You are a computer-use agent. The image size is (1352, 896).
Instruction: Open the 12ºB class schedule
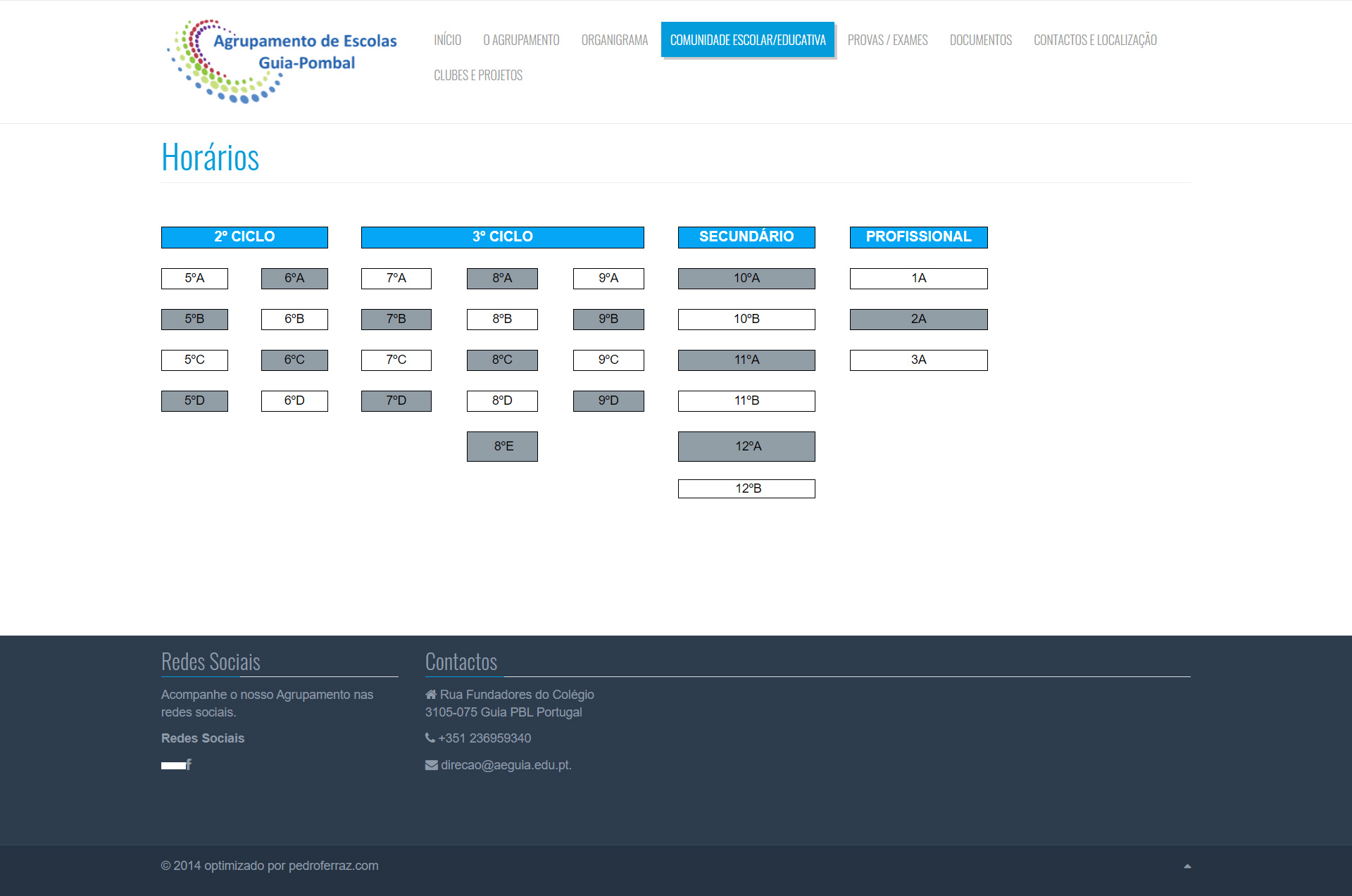[746, 488]
